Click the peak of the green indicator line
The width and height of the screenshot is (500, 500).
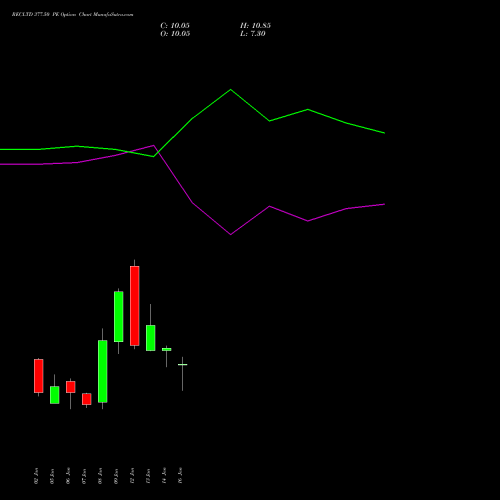(x=231, y=89)
